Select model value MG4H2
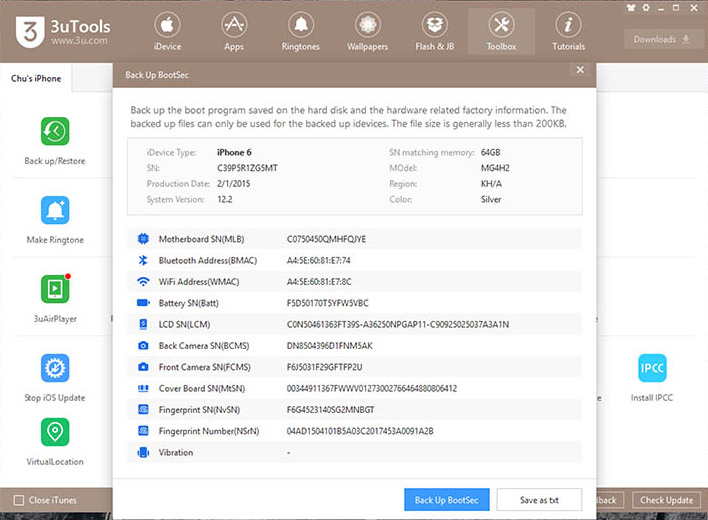This screenshot has height=520, width=708. click(x=495, y=168)
